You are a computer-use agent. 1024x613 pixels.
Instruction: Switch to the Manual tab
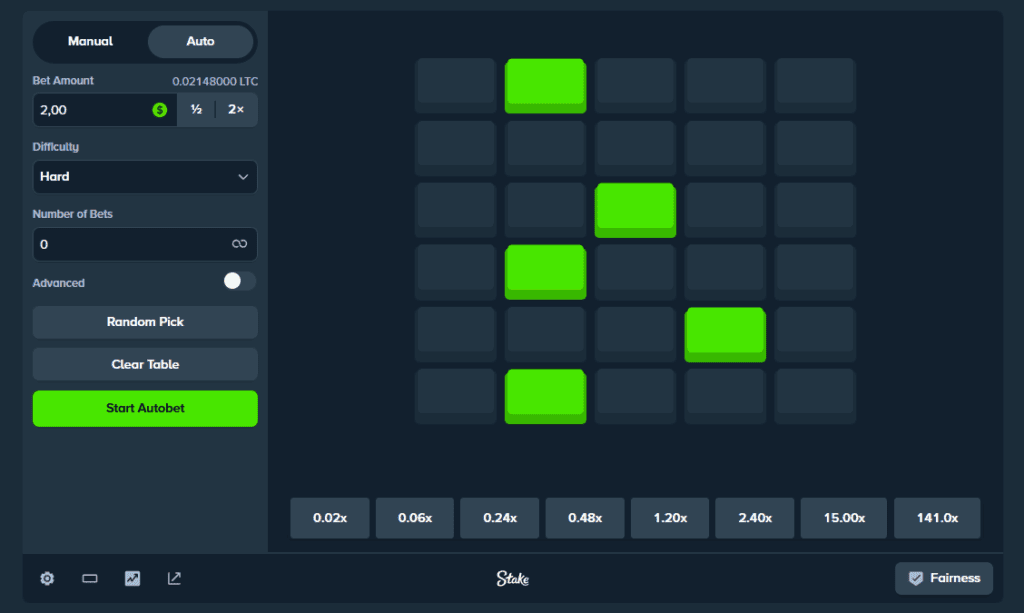tap(90, 42)
